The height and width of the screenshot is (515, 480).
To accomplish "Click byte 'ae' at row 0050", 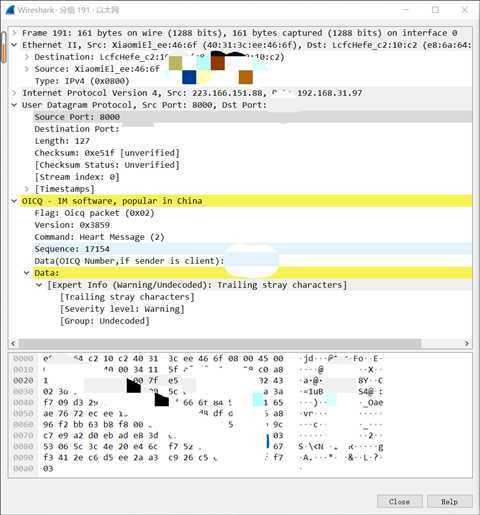I will pos(48,413).
